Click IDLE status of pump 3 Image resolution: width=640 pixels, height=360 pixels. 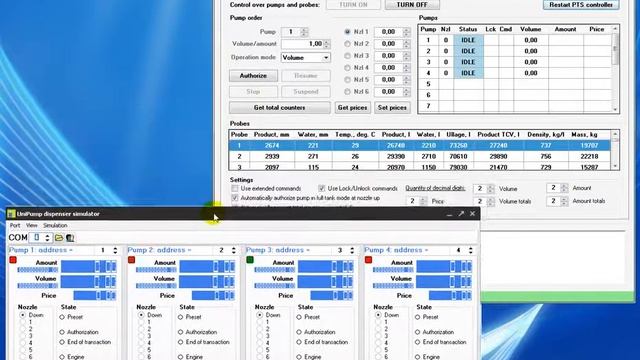[468, 62]
